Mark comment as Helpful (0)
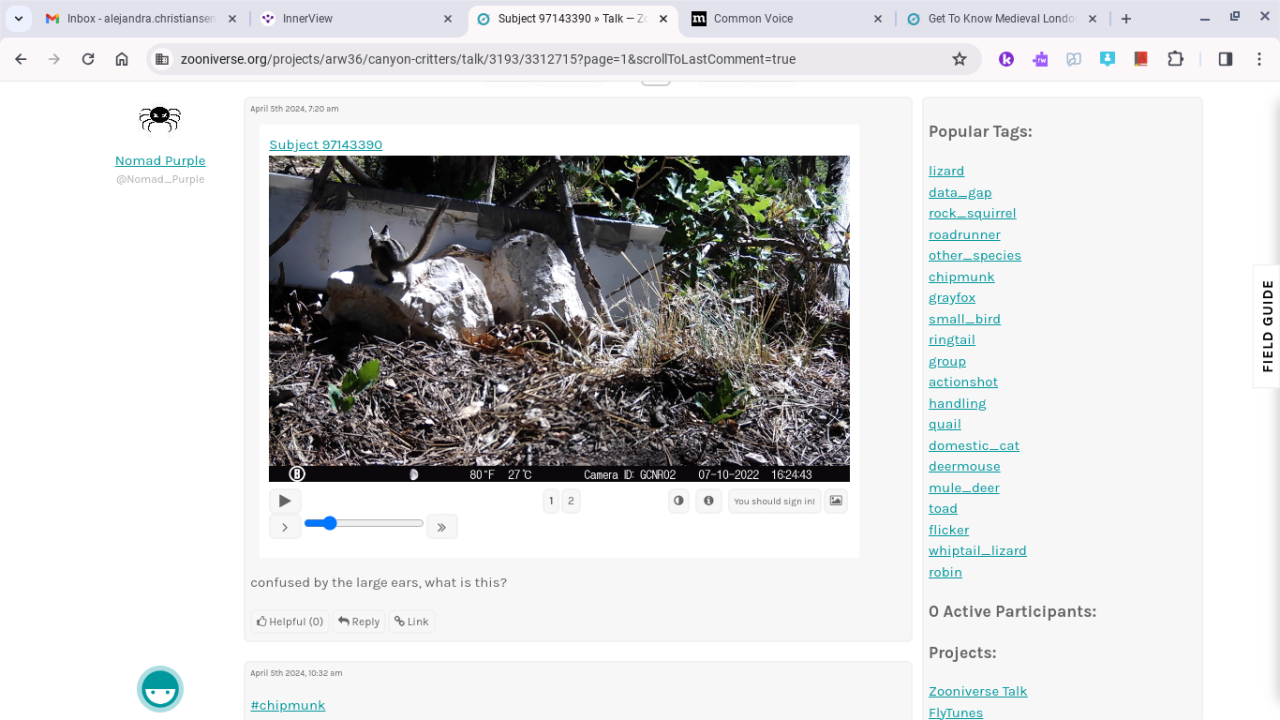The width and height of the screenshot is (1280, 720). coord(290,622)
